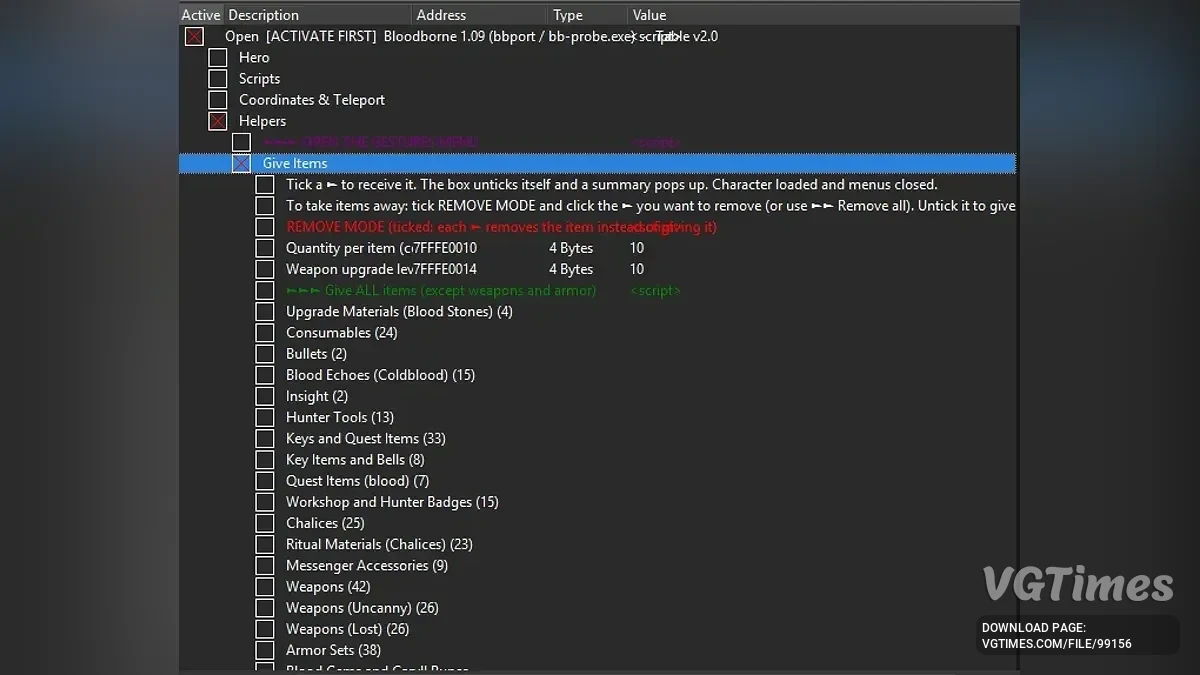The height and width of the screenshot is (675, 1200).
Task: Tick the Messenger Accessories (9) checkbox
Action: (x=264, y=566)
